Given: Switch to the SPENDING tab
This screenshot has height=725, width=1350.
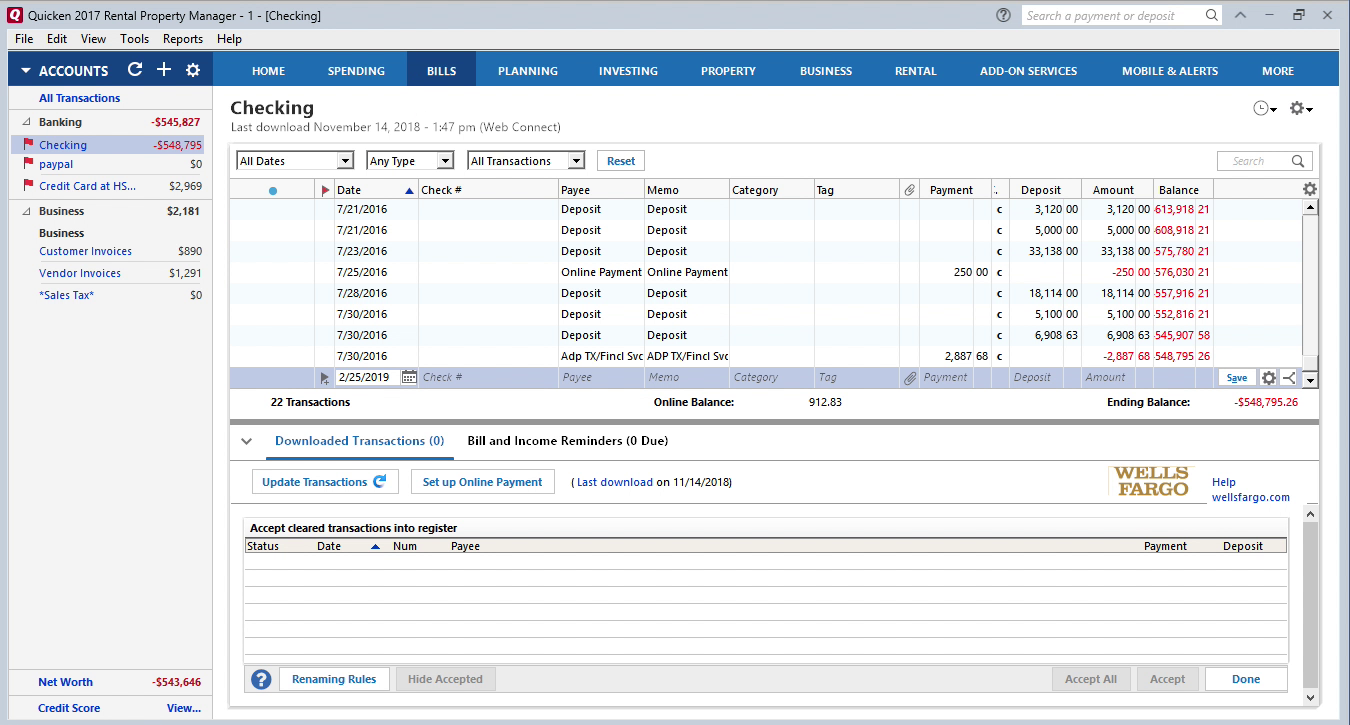Looking at the screenshot, I should tap(356, 71).
